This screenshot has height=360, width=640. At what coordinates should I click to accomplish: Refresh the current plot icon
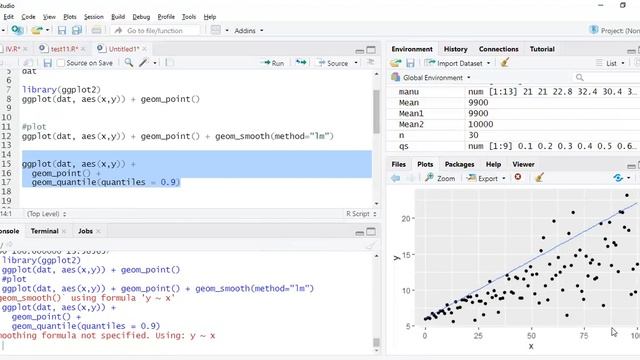[618, 178]
